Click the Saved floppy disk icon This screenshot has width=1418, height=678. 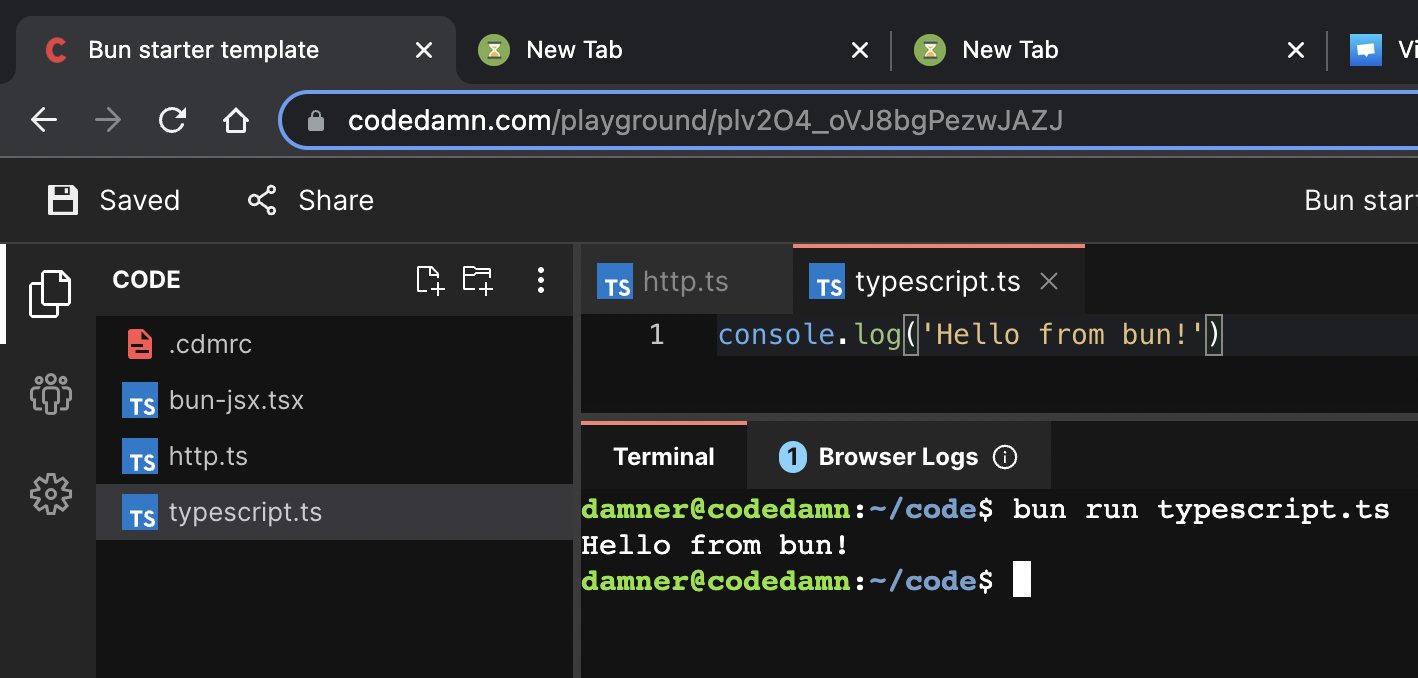[x=63, y=200]
